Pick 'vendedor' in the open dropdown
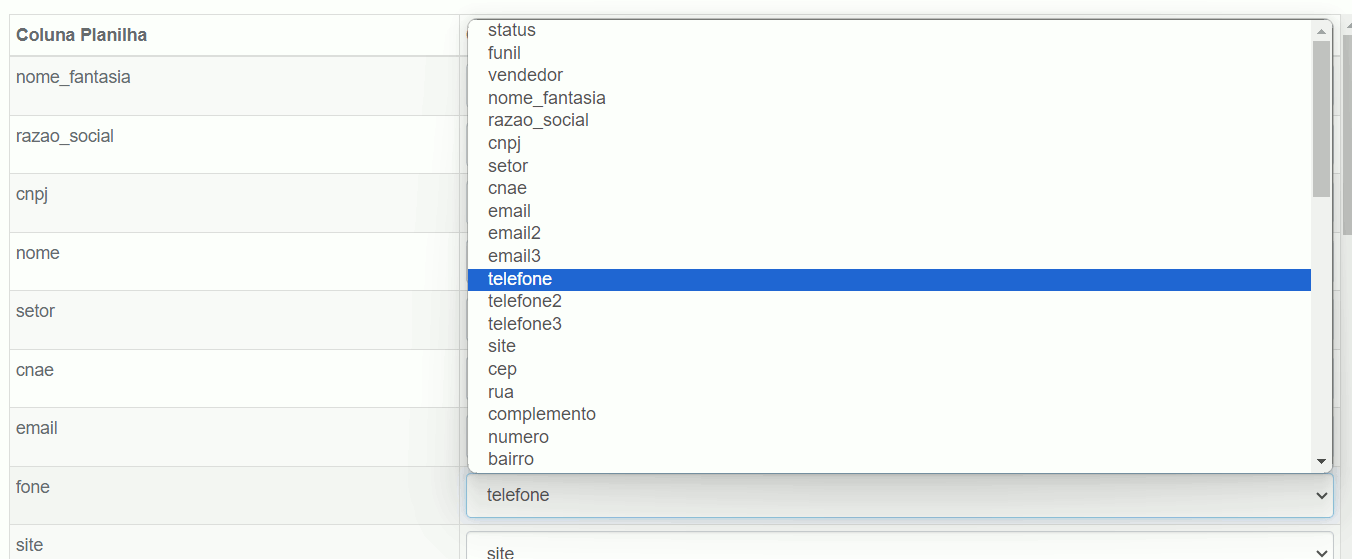The image size is (1352, 559). [889, 75]
